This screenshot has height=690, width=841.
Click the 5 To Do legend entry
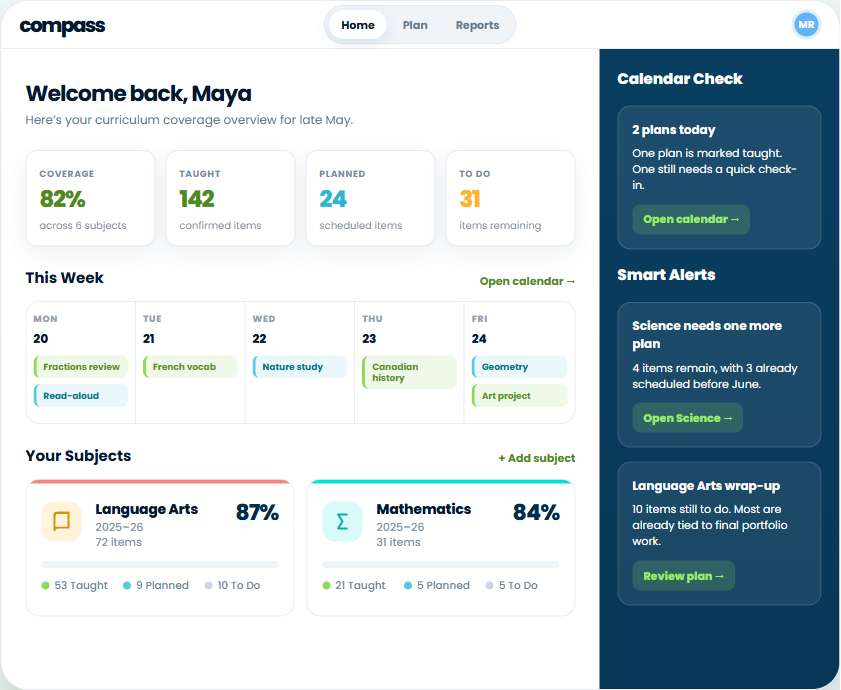coord(512,585)
